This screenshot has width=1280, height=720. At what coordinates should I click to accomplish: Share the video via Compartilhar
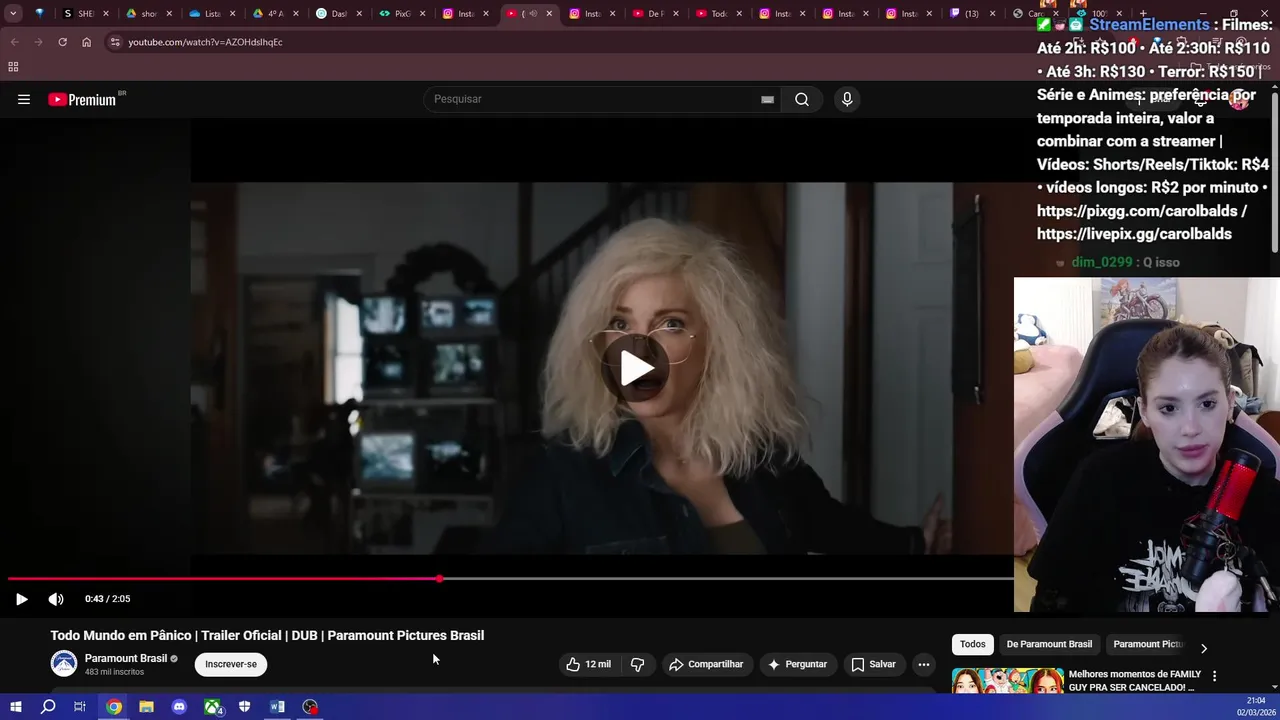pyautogui.click(x=706, y=664)
